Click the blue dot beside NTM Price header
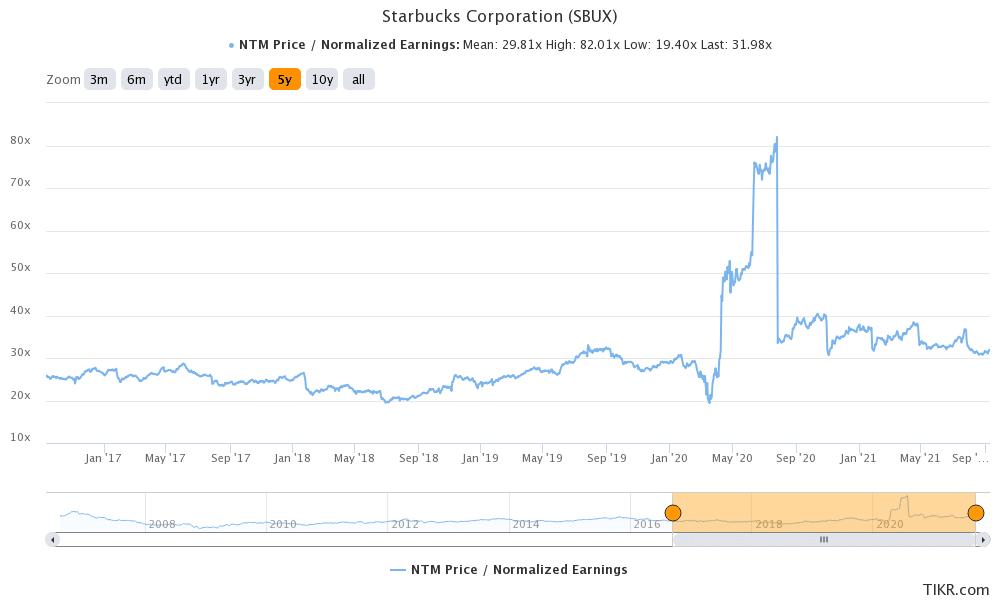Image resolution: width=1000 pixels, height=600 pixels. point(232,45)
